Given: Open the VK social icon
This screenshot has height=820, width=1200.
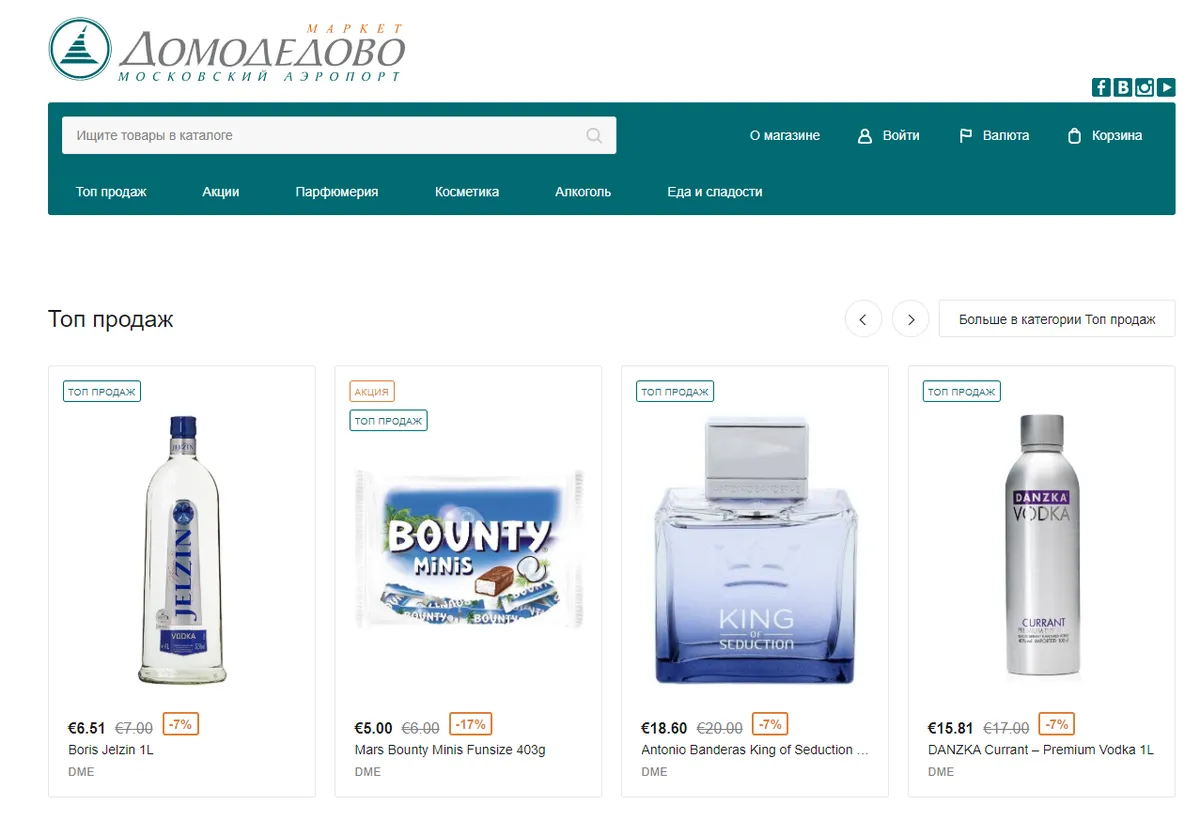Looking at the screenshot, I should [1123, 87].
